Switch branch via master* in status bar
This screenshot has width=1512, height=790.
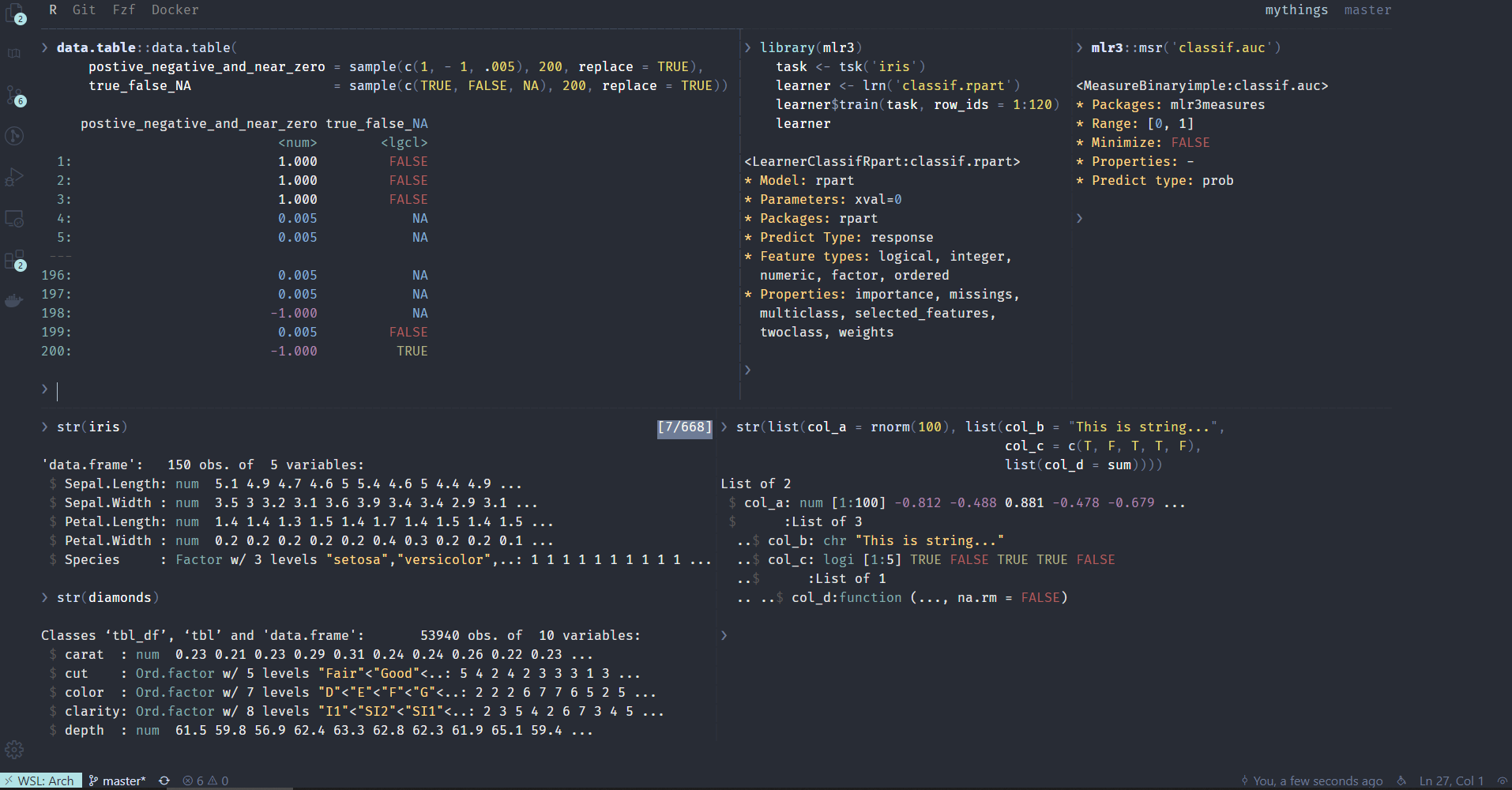click(x=118, y=781)
